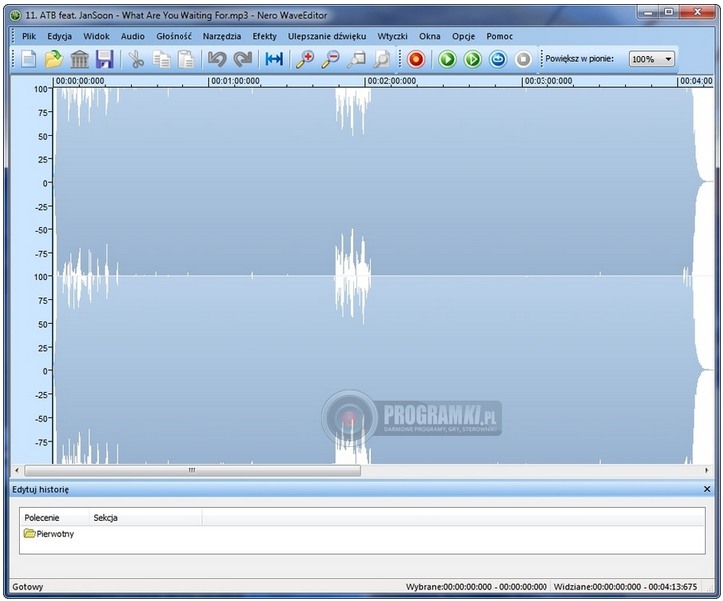
Task: Copy selection with the copy icon
Action: click(161, 60)
